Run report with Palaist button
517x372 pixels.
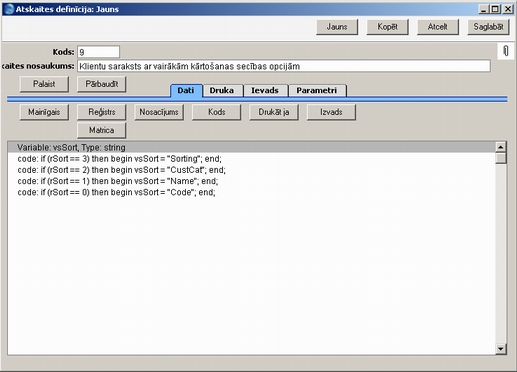click(x=44, y=84)
